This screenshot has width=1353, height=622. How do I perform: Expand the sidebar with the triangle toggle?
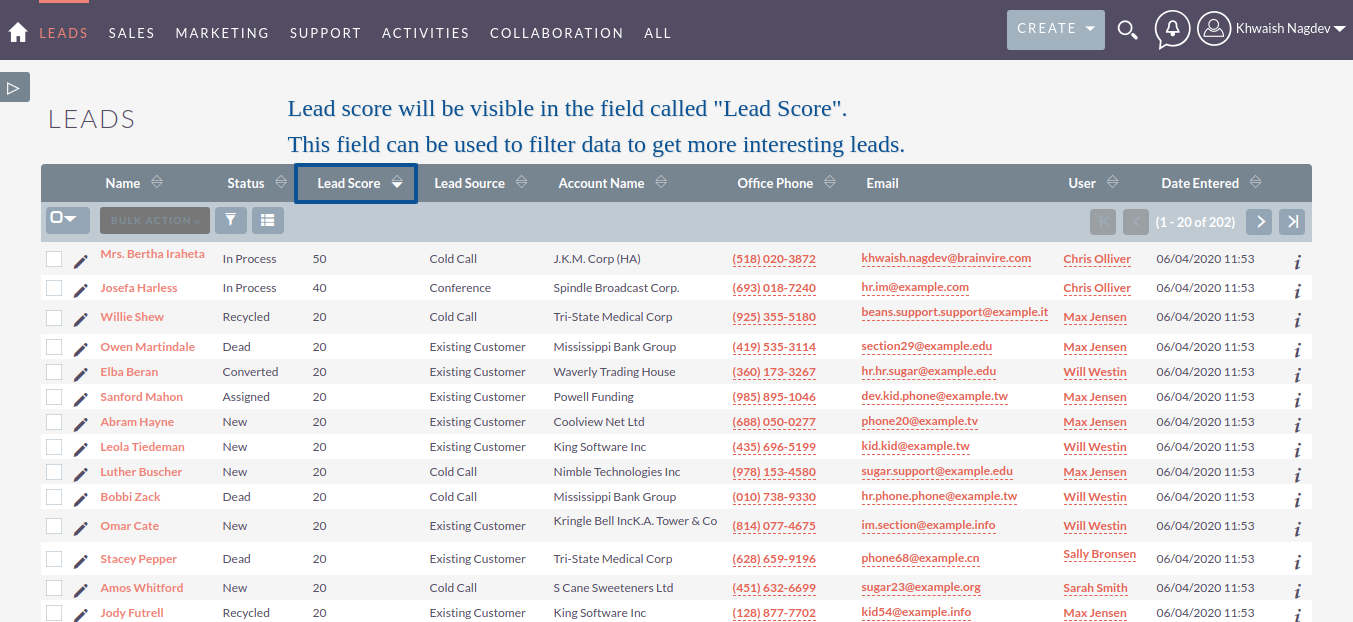click(14, 87)
